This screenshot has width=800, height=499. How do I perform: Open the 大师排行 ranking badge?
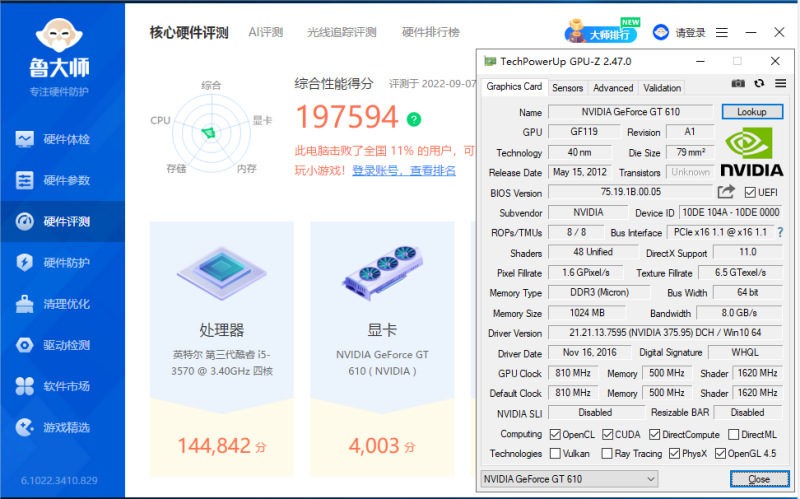(x=602, y=32)
